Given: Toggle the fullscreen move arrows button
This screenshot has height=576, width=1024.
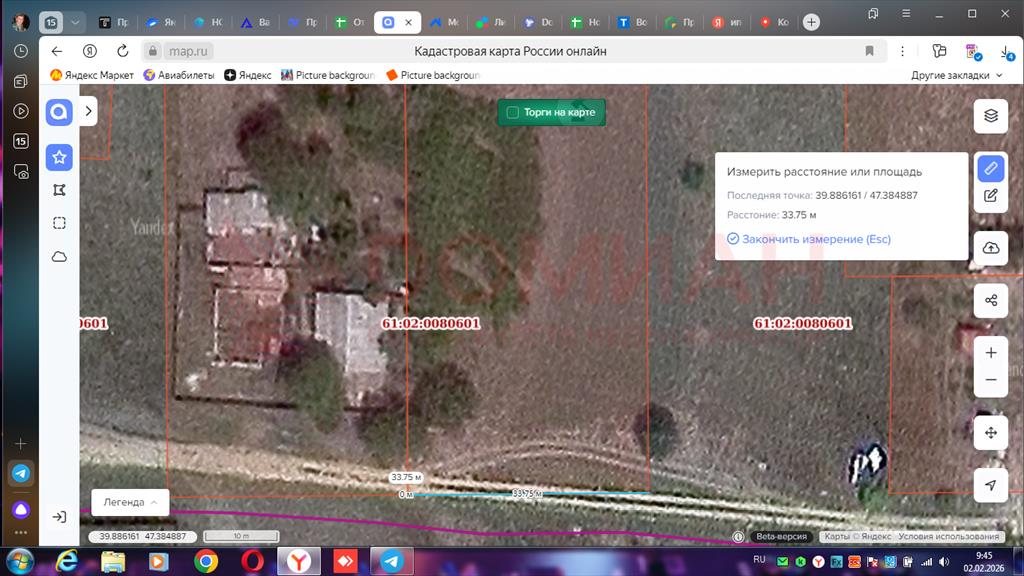Looking at the screenshot, I should [x=990, y=433].
